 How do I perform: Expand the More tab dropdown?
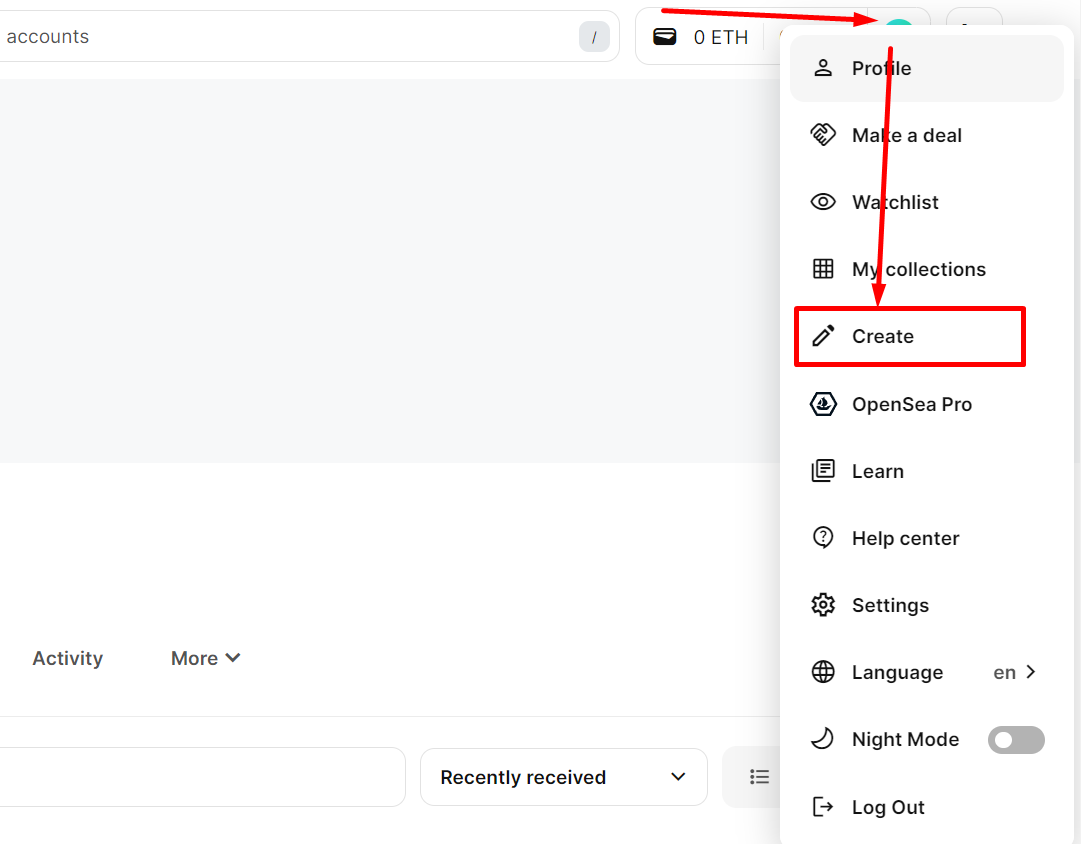point(206,658)
